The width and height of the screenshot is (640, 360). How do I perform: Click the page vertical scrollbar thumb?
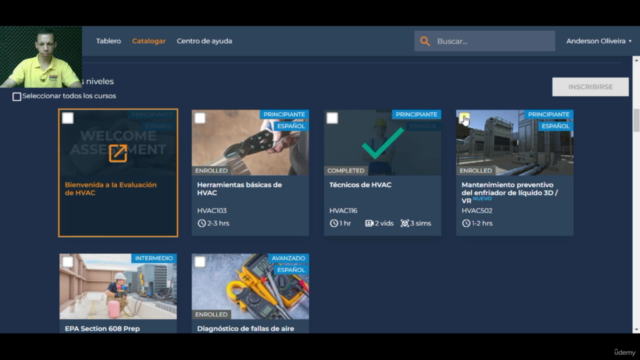click(x=636, y=120)
